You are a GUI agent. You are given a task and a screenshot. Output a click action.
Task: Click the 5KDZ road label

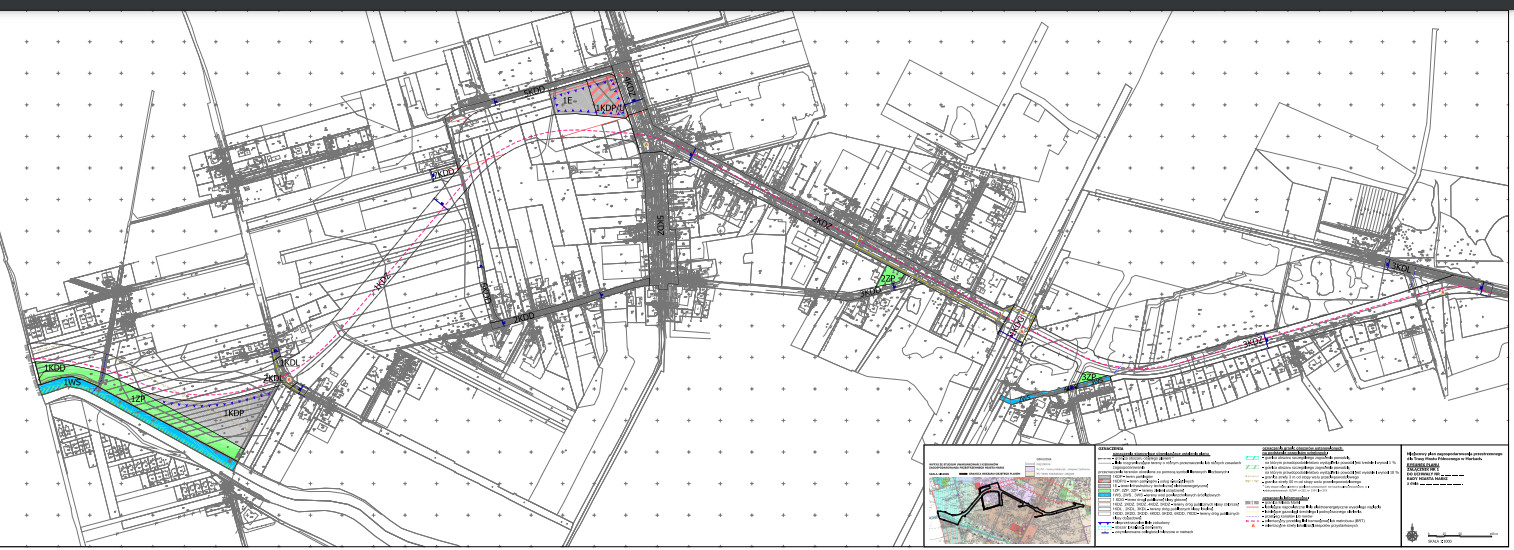click(x=659, y=228)
